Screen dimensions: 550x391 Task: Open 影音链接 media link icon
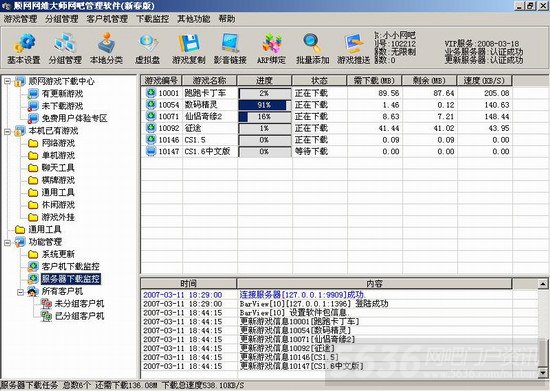230,43
